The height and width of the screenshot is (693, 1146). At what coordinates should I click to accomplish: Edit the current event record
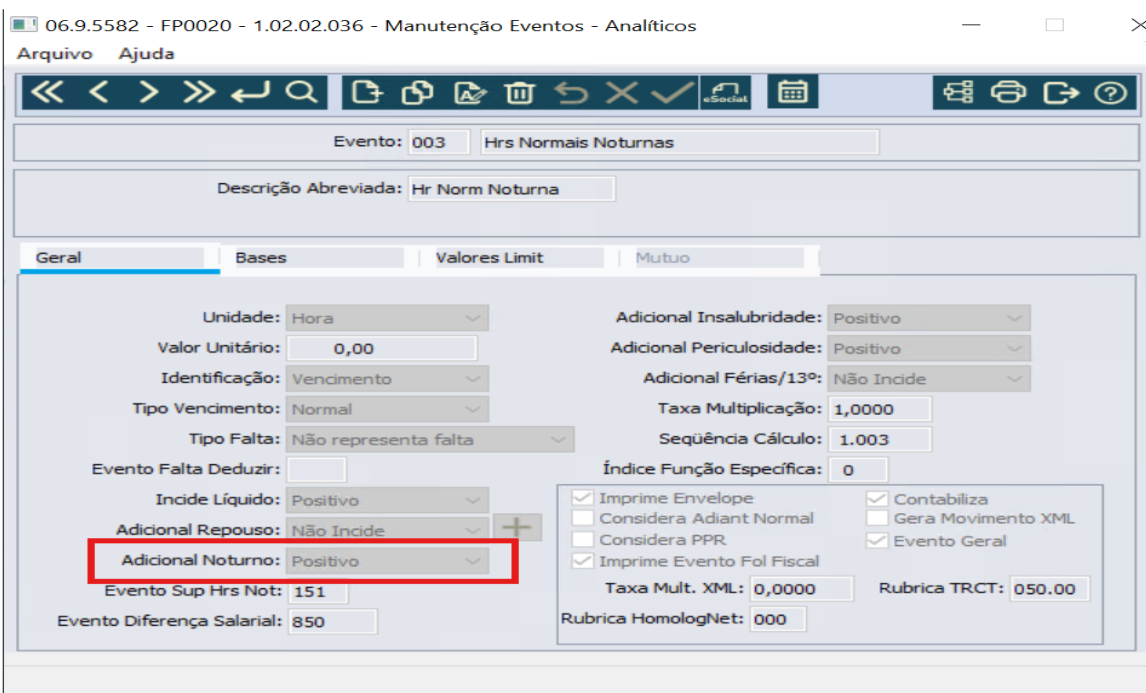pyautogui.click(x=469, y=93)
